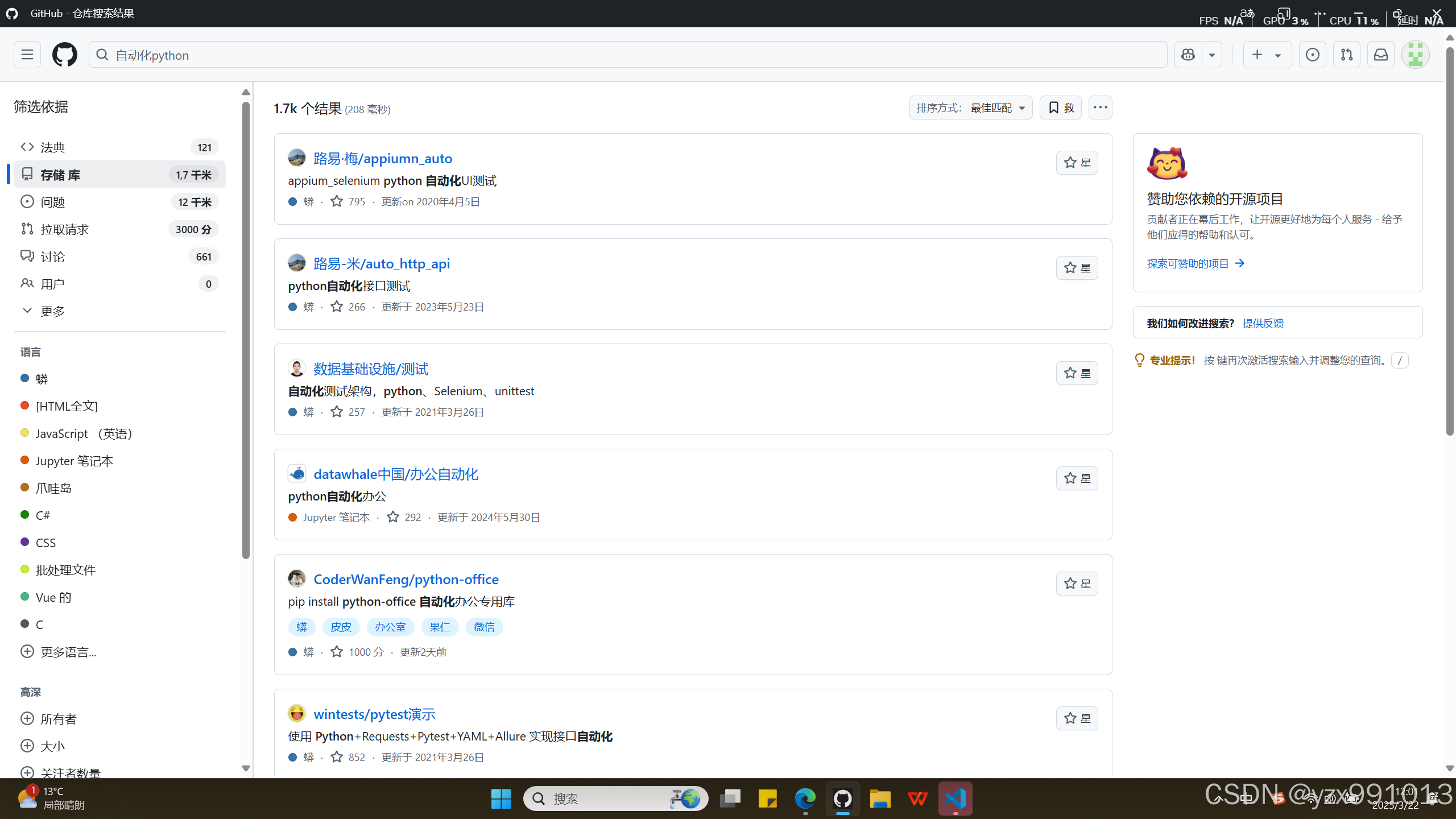The width and height of the screenshot is (1456, 819).
Task: Open the notifications inbox icon
Action: tap(1380, 55)
